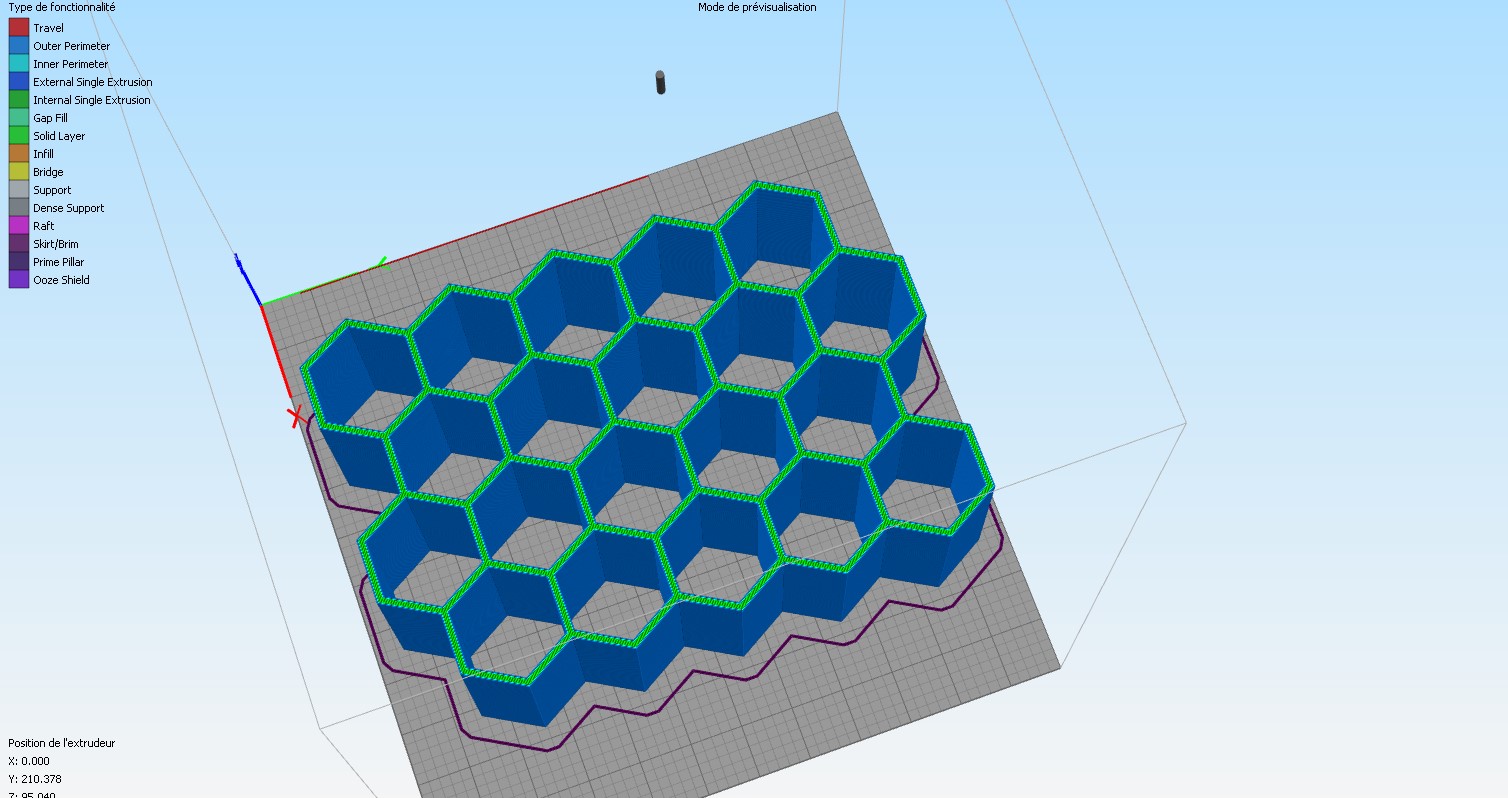Click the "Support" legend text
Screen dimensions: 1508x798
point(52,190)
